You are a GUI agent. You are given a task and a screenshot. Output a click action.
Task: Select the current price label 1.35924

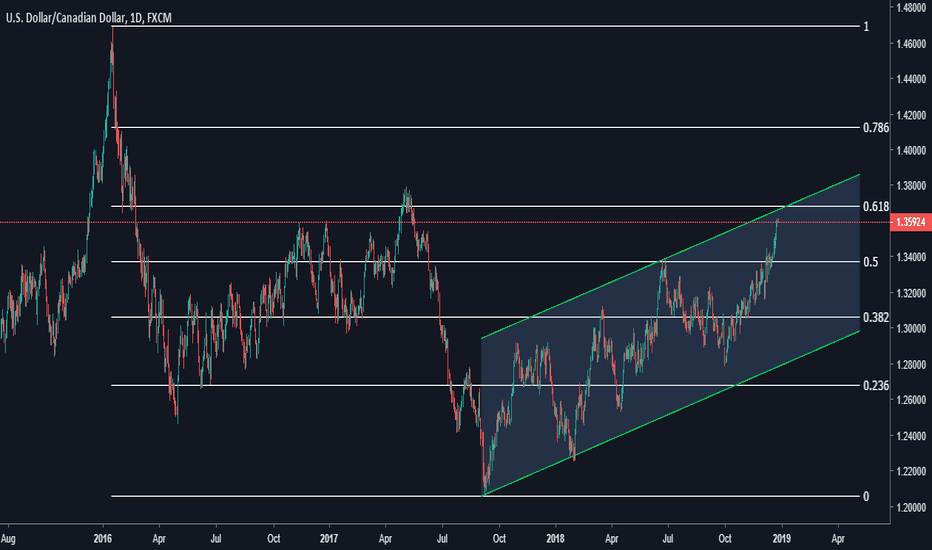point(911,222)
